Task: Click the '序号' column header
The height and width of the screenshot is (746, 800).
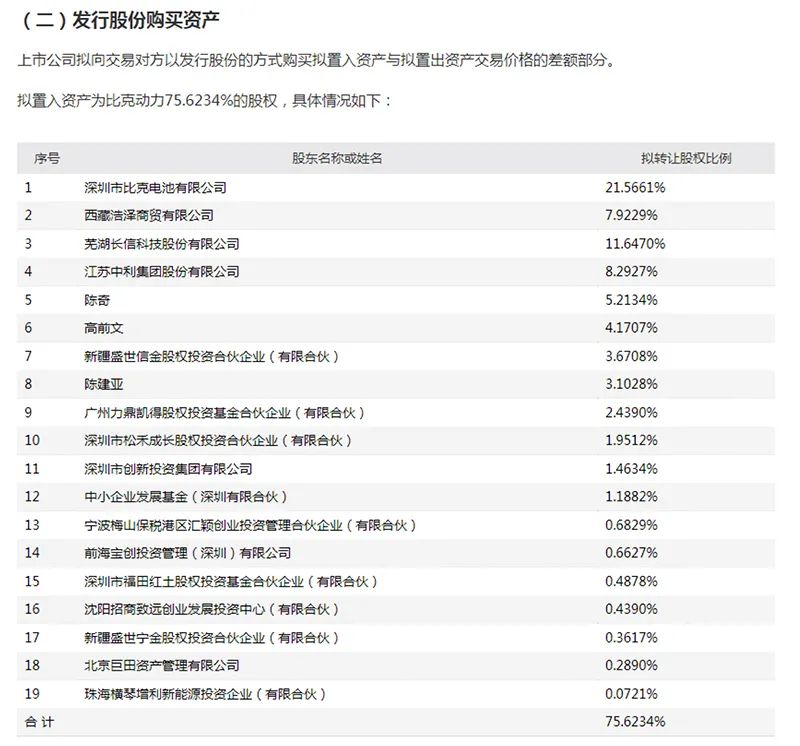Action: [x=47, y=158]
